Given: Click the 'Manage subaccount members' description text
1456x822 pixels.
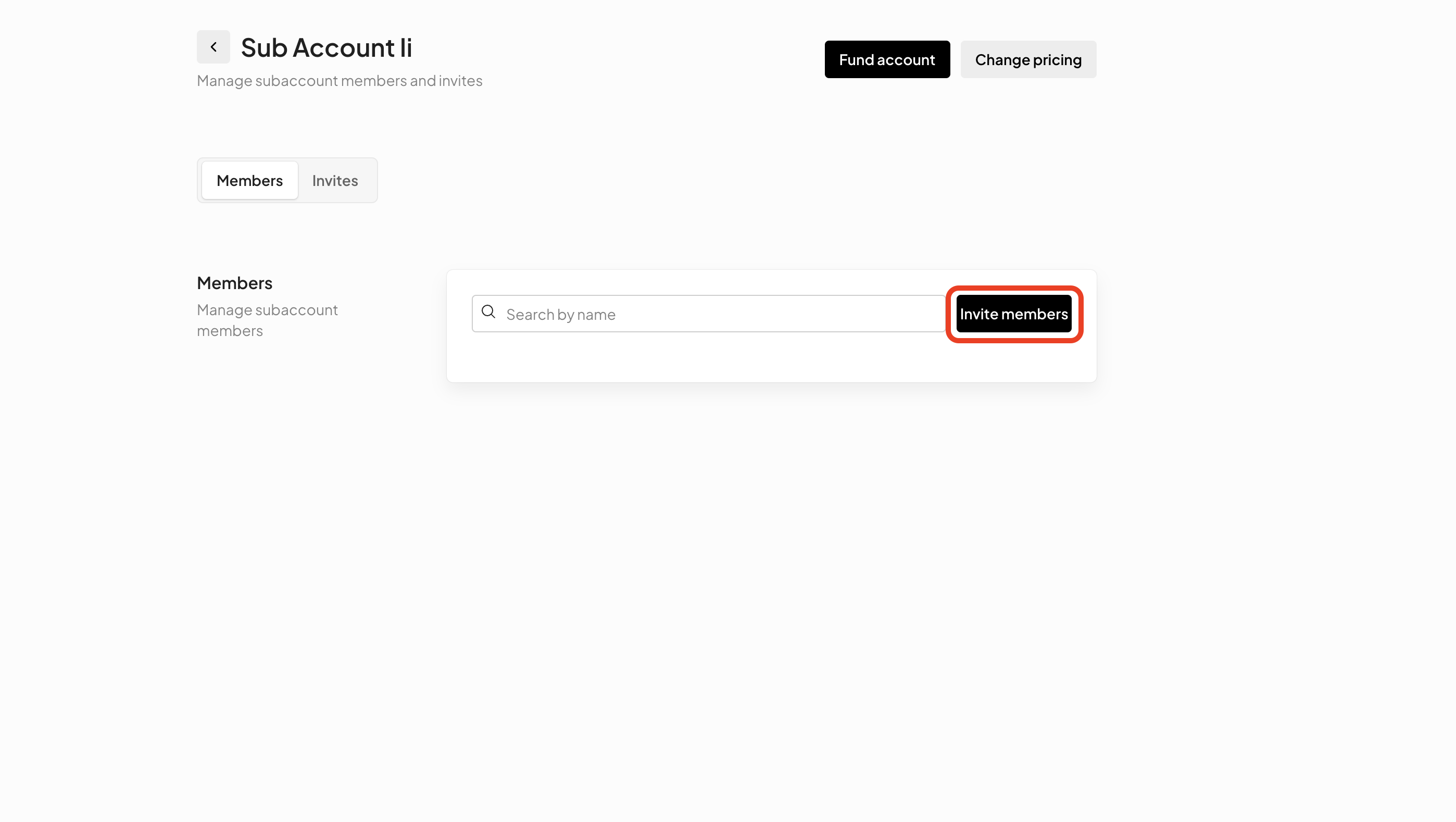Looking at the screenshot, I should 267,320.
